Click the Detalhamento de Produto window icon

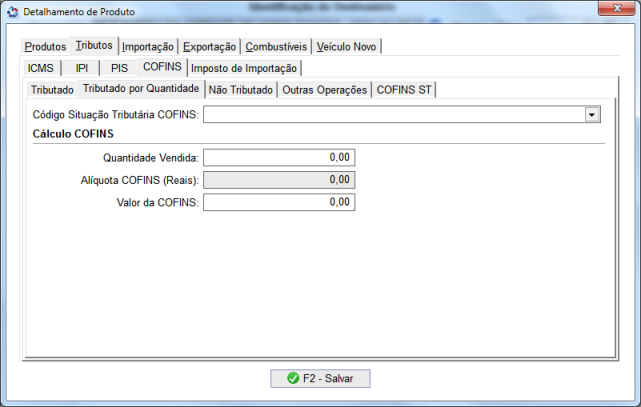[13, 12]
